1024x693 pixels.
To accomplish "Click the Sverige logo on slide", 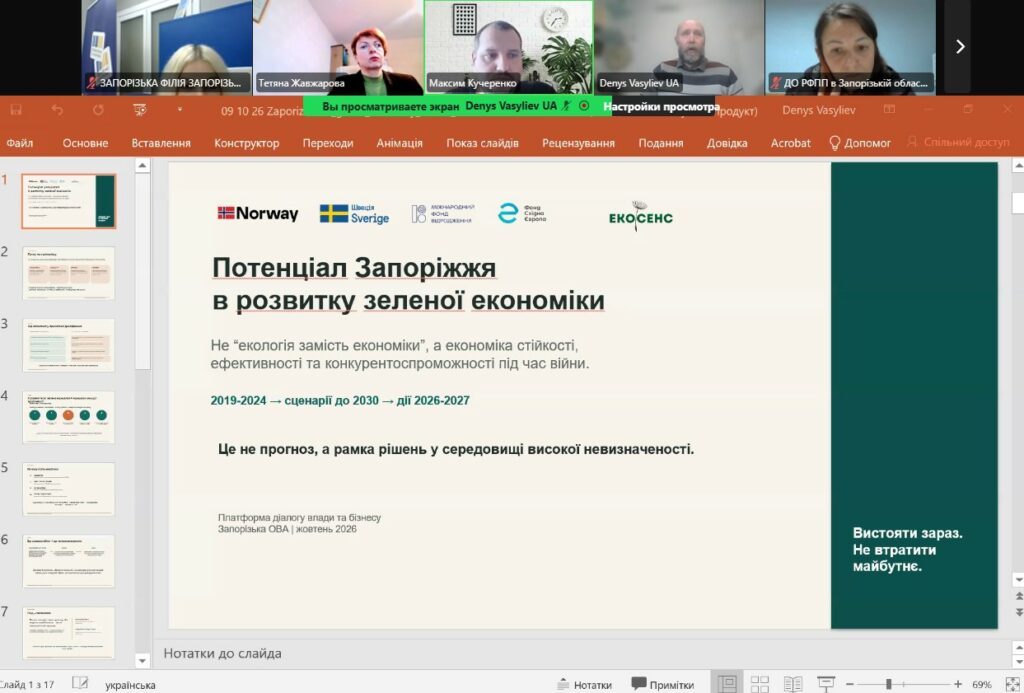I will 354,214.
